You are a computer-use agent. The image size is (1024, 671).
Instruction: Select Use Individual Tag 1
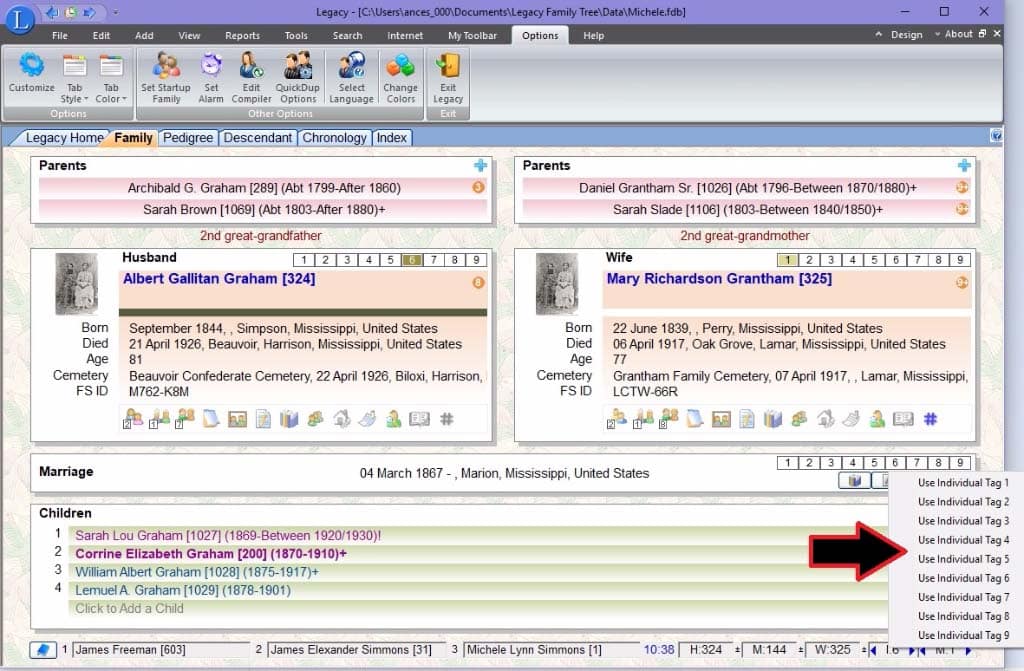pos(963,483)
